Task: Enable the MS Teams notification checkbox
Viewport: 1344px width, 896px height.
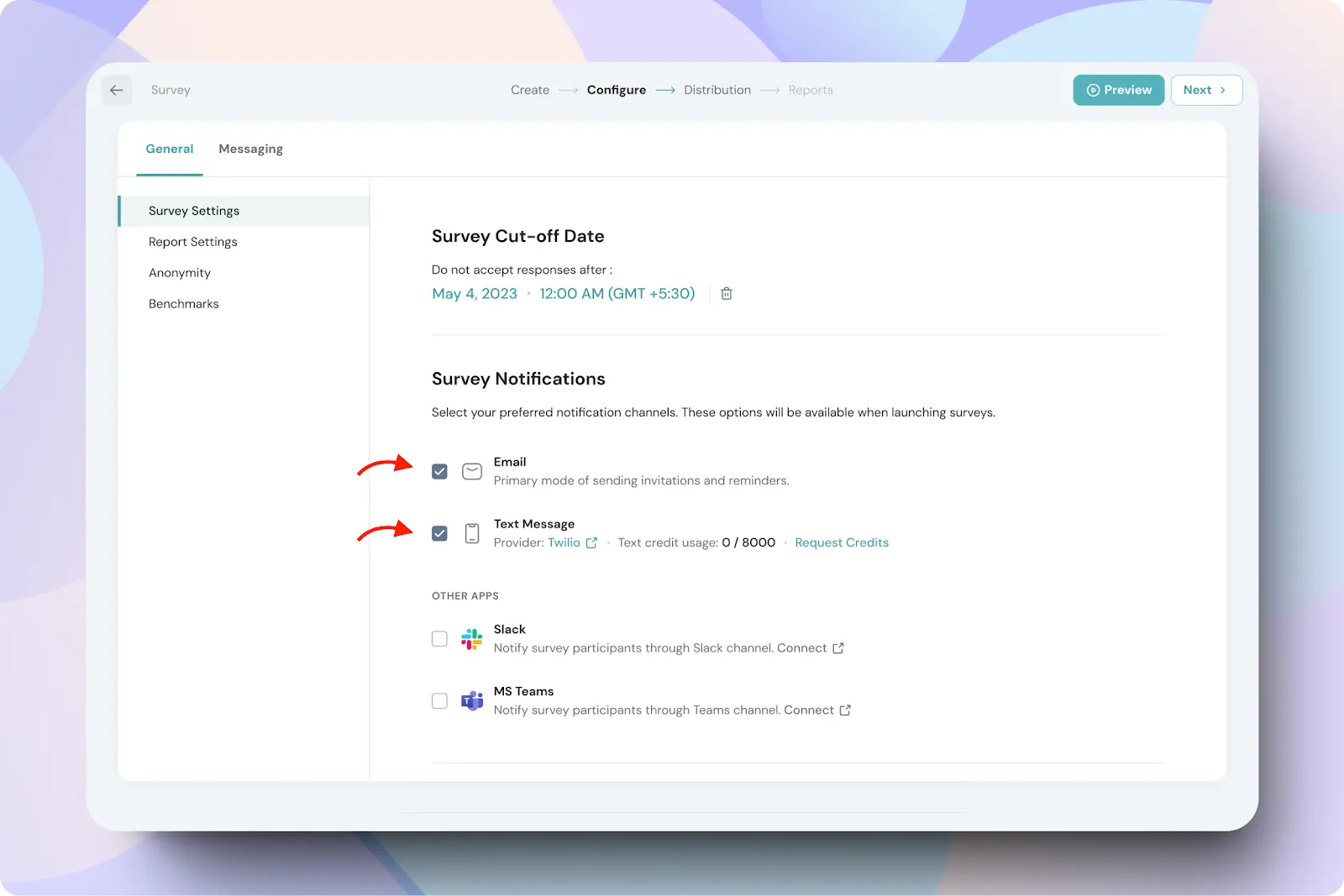Action: (x=439, y=700)
